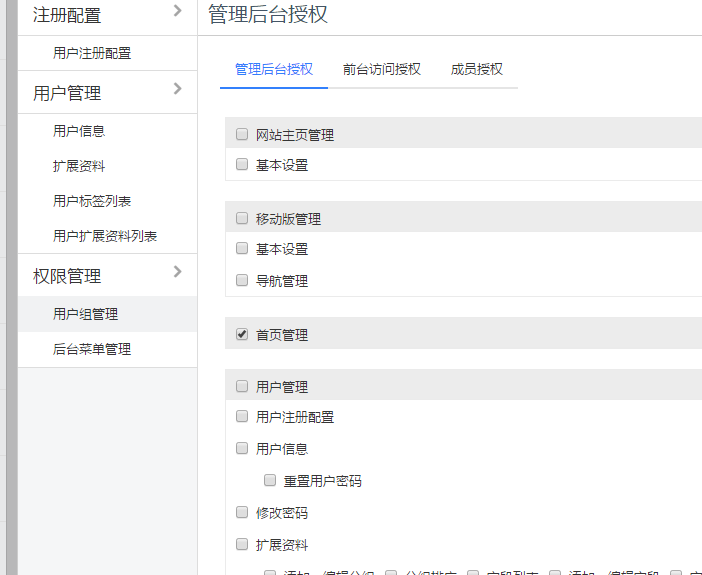Uncheck the 首页管理 checkbox
This screenshot has height=575, width=702.
242,334
